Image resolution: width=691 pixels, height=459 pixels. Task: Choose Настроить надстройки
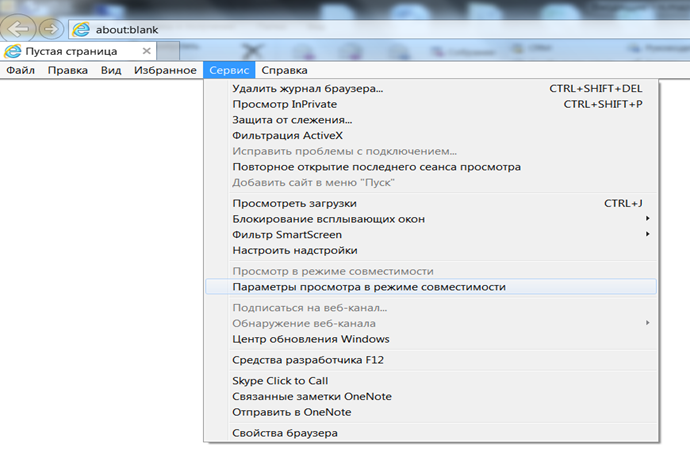(295, 250)
